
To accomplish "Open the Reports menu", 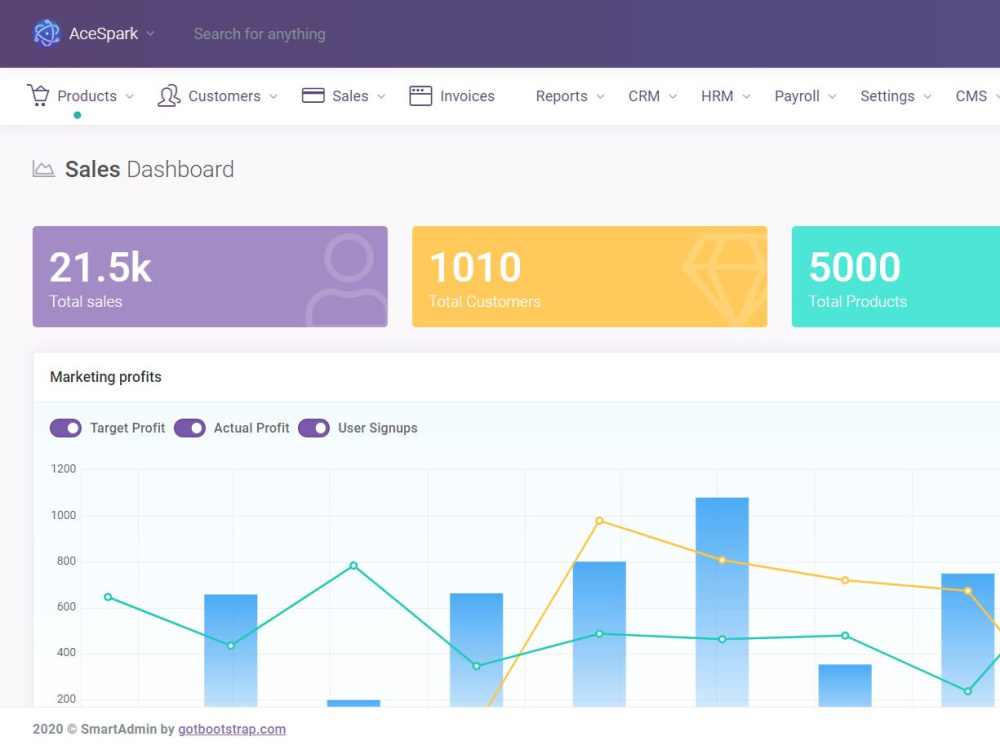I will click(570, 96).
